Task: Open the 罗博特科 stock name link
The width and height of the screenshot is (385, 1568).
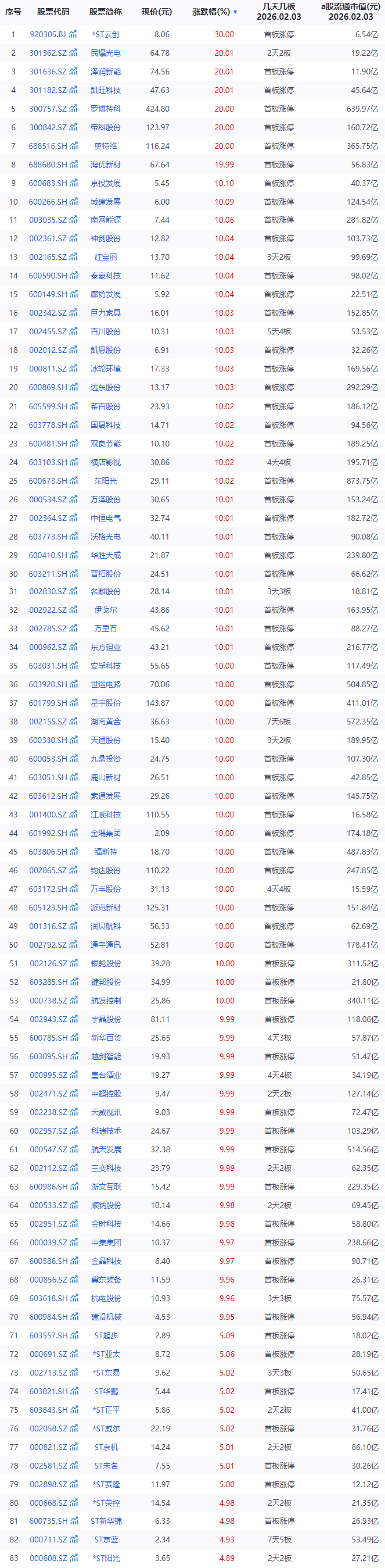Action: [x=106, y=109]
